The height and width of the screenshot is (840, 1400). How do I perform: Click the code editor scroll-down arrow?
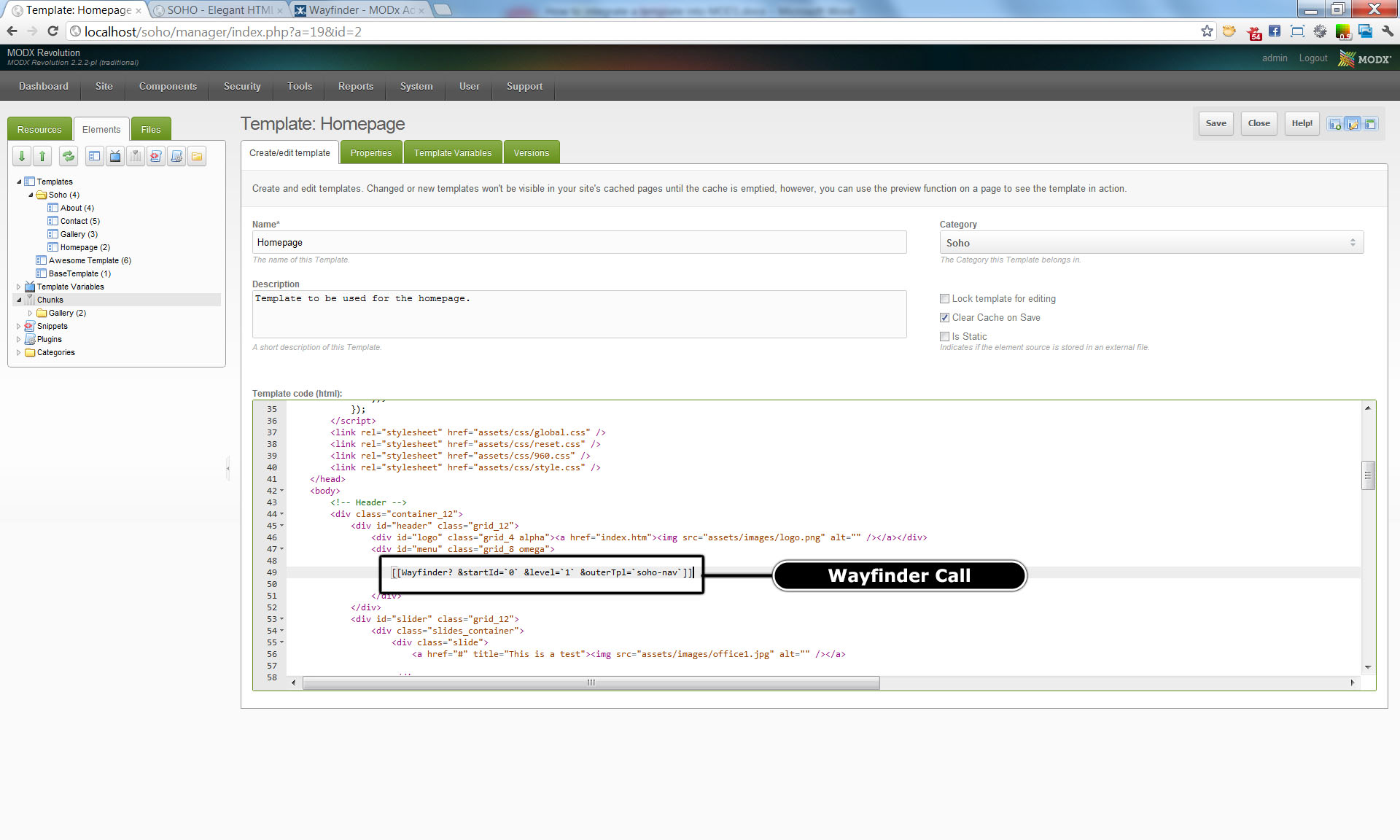click(1368, 667)
